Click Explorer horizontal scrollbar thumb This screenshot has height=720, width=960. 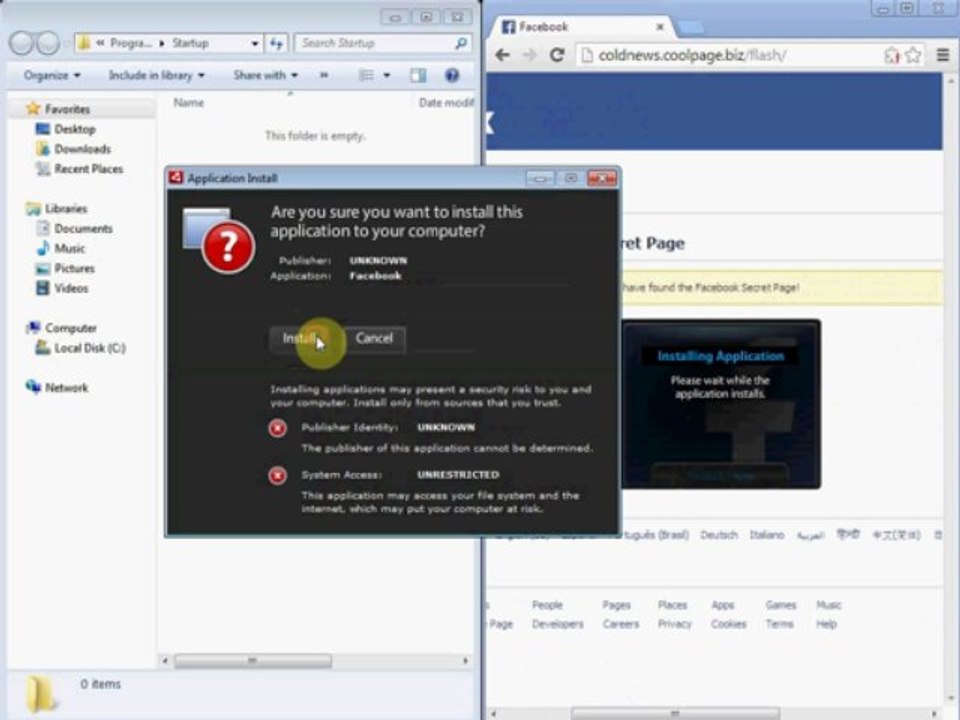click(253, 661)
